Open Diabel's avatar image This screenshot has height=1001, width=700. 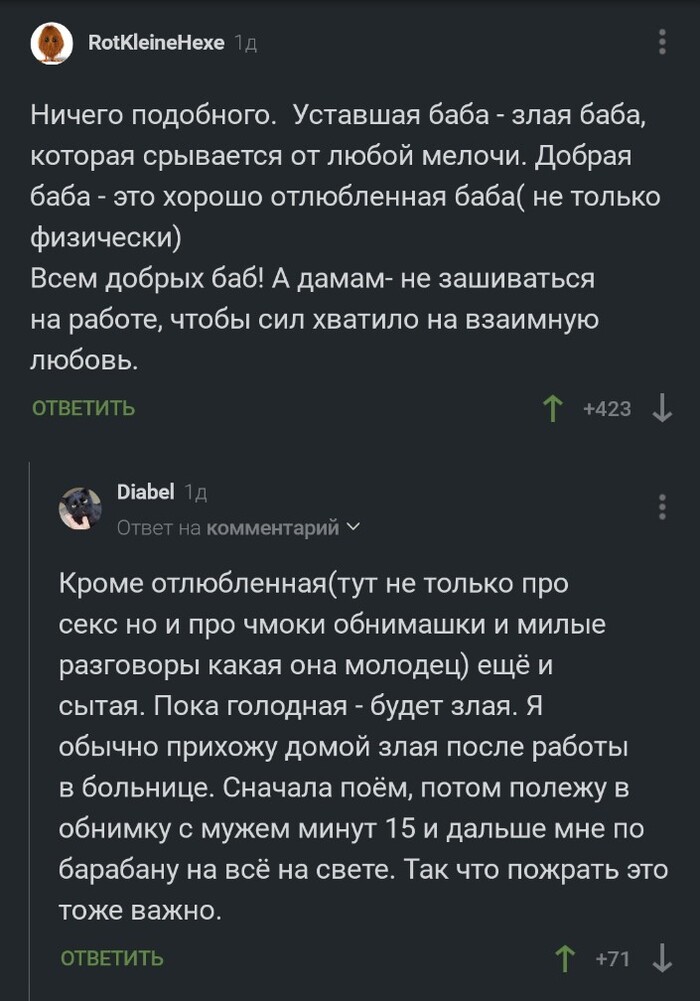(80, 508)
